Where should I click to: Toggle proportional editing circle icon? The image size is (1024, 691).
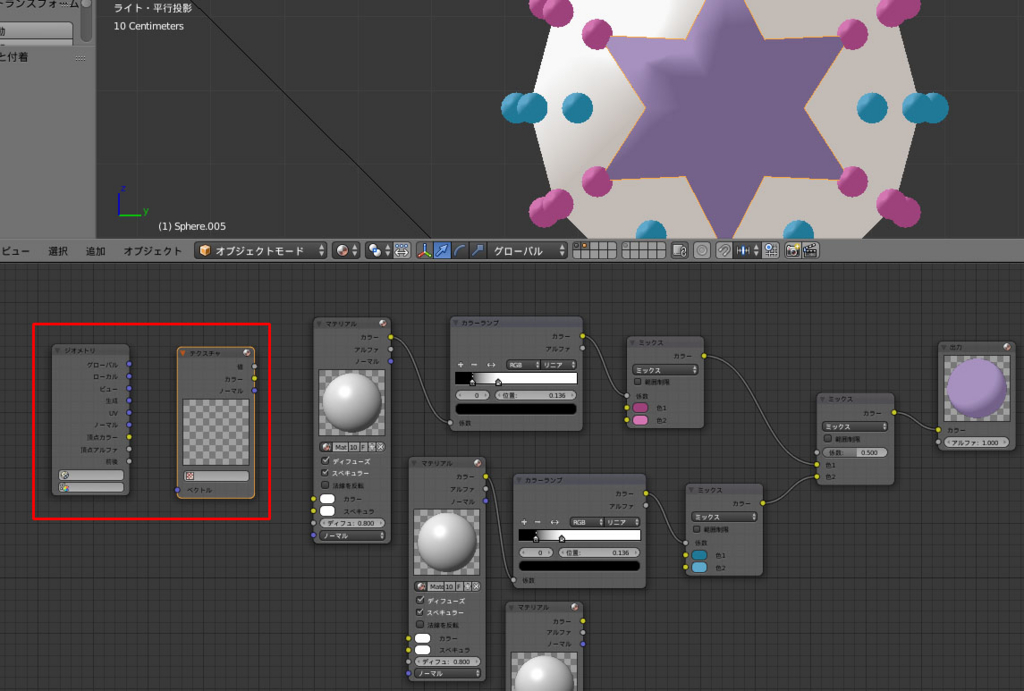[702, 251]
